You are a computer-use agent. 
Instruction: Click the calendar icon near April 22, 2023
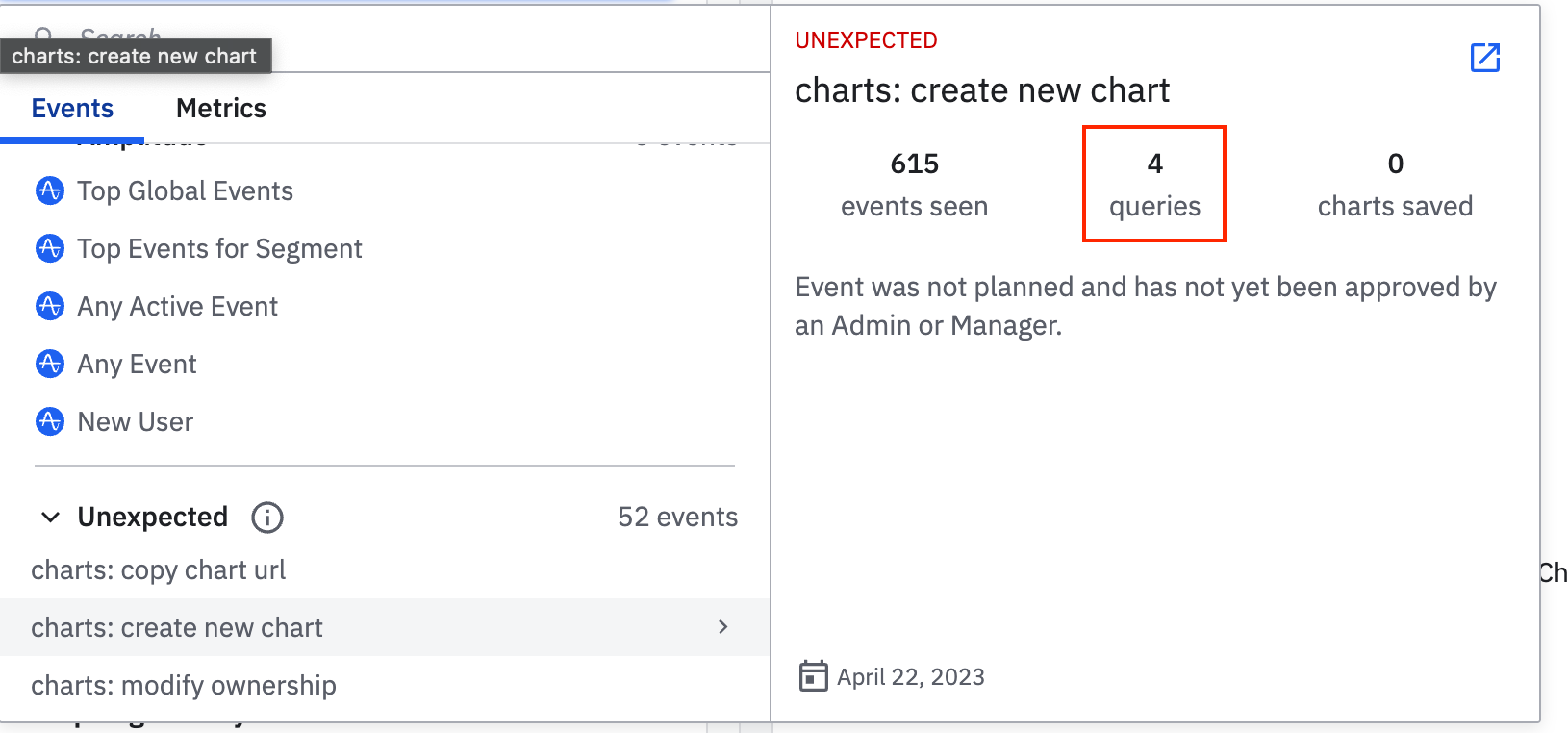pos(813,676)
